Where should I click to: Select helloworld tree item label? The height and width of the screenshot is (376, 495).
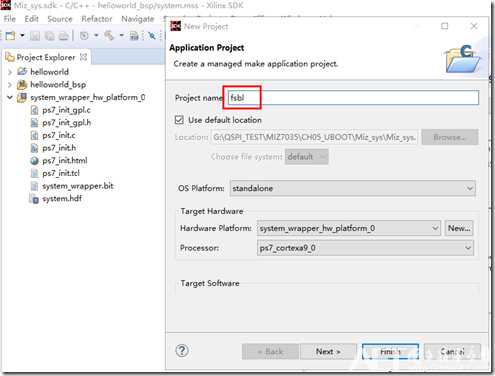49,72
